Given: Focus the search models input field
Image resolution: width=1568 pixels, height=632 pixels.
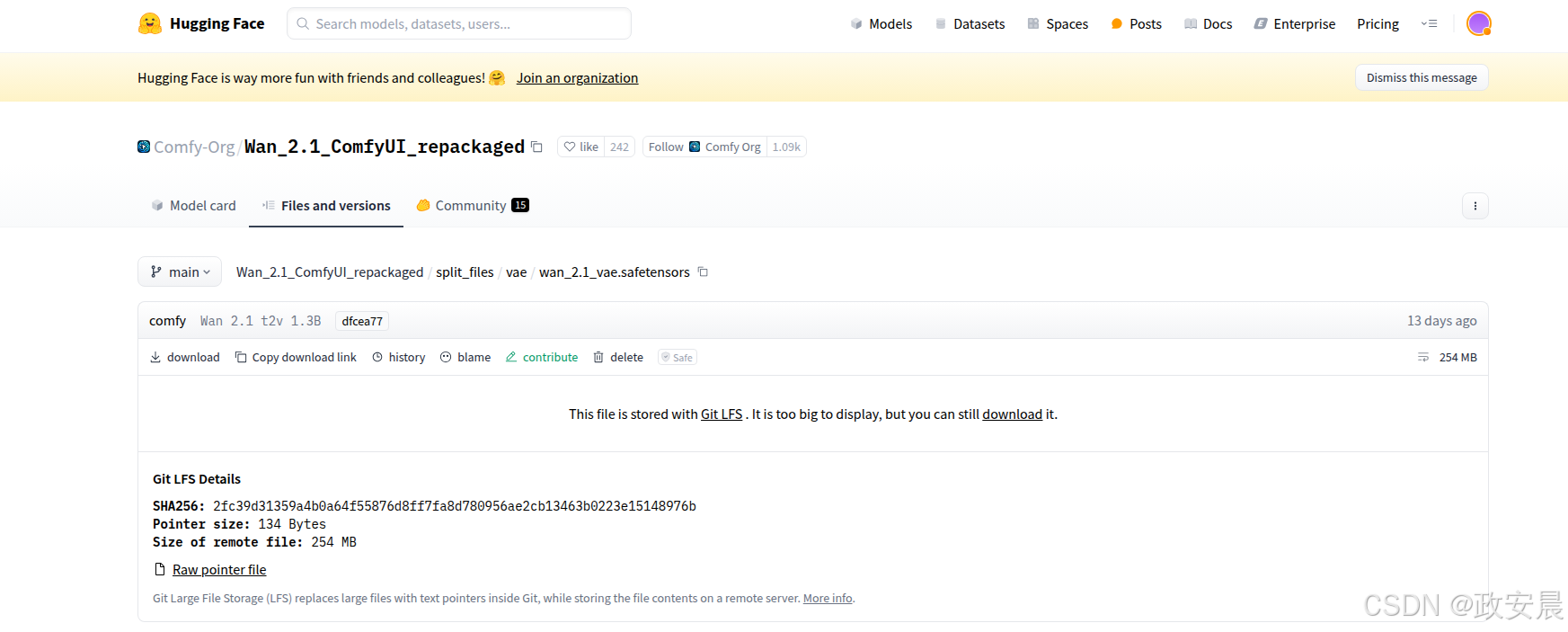Looking at the screenshot, I should [x=459, y=23].
